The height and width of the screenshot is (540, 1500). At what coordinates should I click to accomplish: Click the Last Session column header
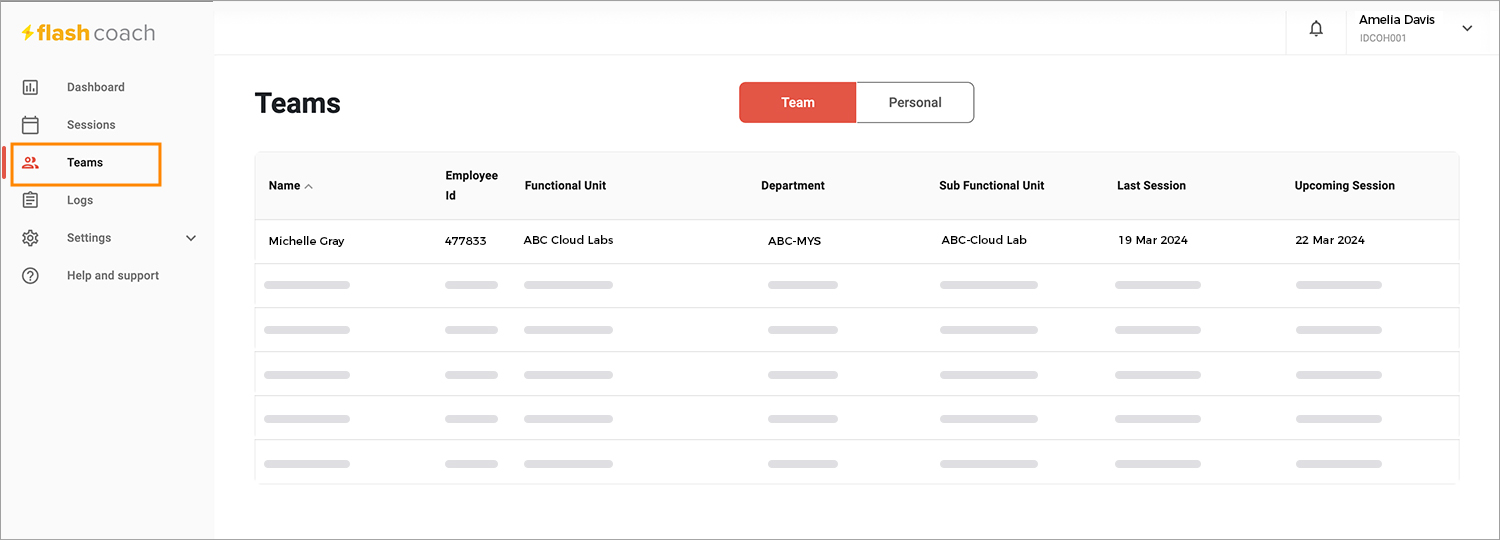tap(1151, 185)
